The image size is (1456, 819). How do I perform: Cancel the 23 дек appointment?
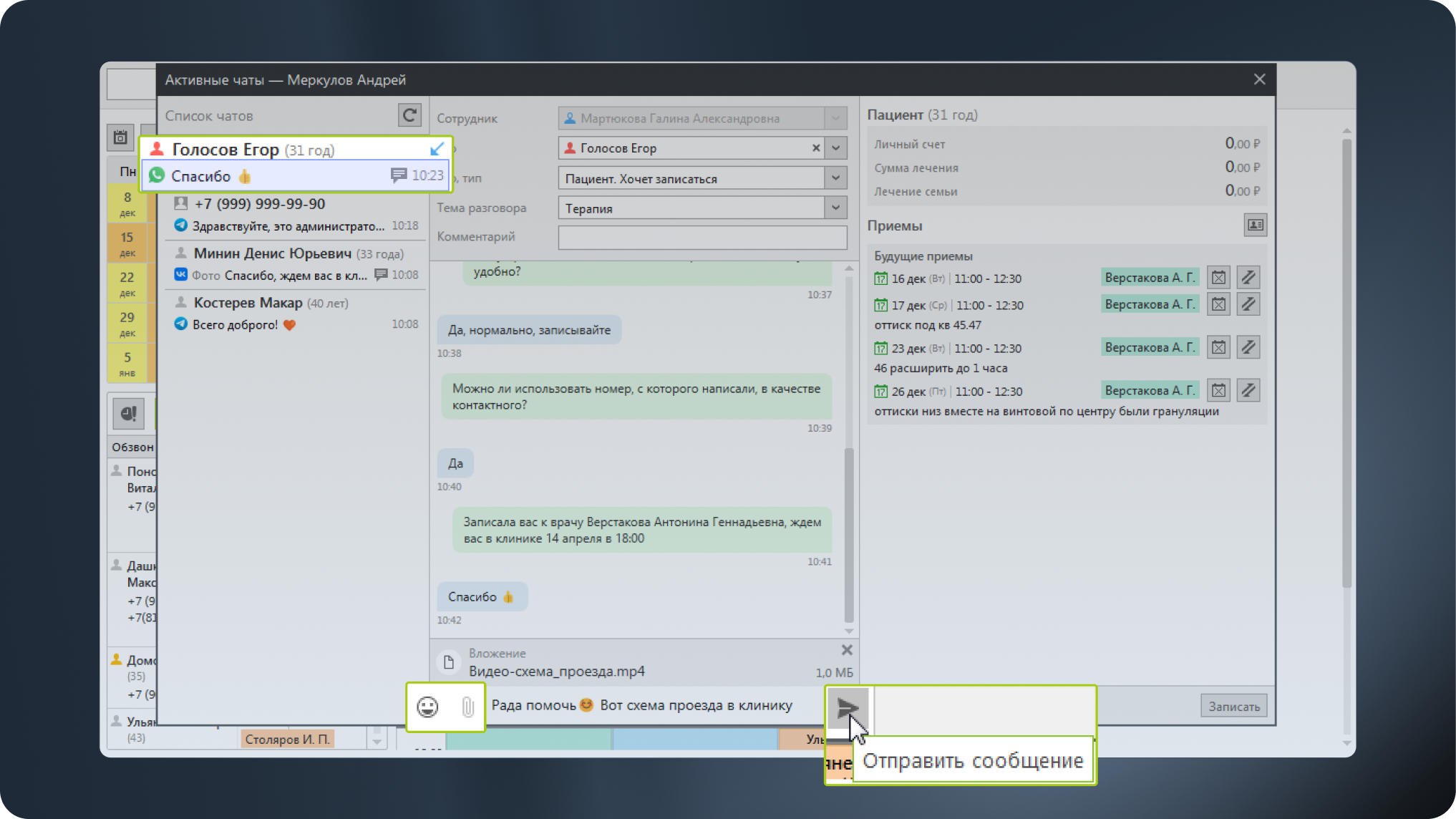click(1218, 348)
